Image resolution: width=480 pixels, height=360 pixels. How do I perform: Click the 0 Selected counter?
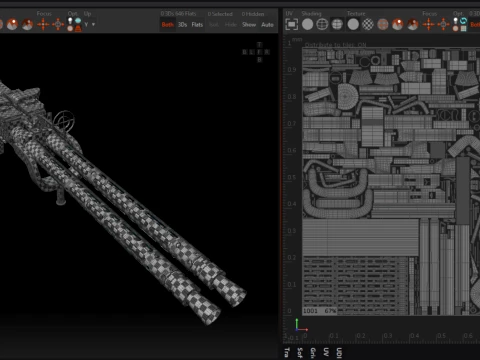click(220, 14)
